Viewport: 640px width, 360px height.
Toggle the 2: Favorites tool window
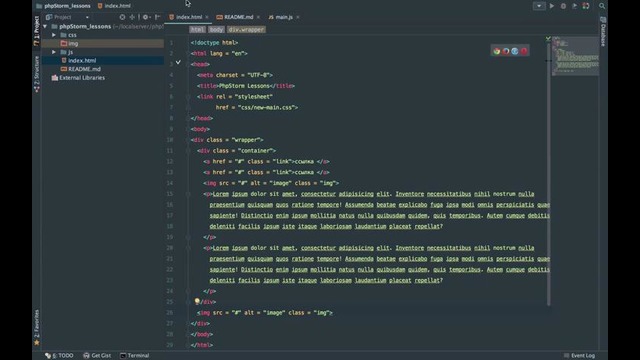click(x=37, y=327)
